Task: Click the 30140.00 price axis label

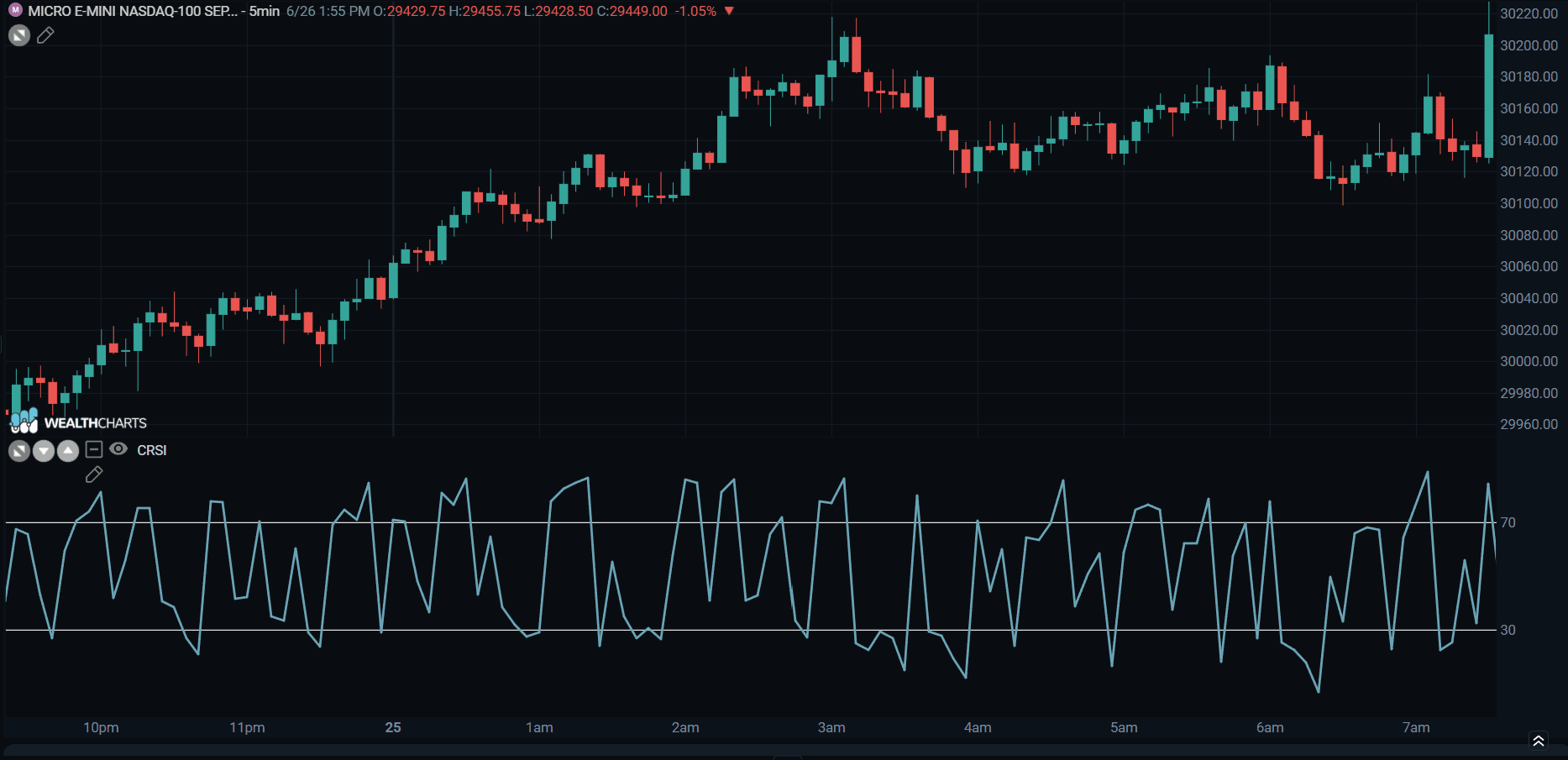Action: tap(1529, 140)
